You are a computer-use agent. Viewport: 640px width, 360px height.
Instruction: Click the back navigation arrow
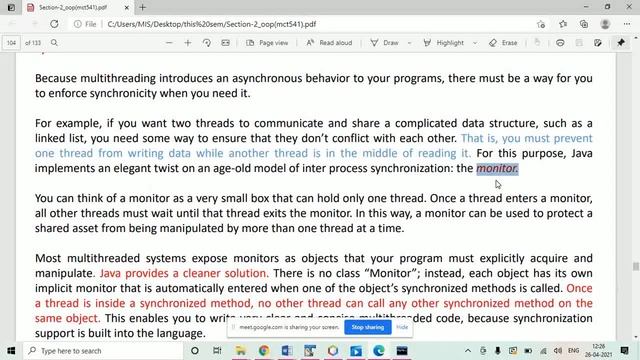(12, 24)
